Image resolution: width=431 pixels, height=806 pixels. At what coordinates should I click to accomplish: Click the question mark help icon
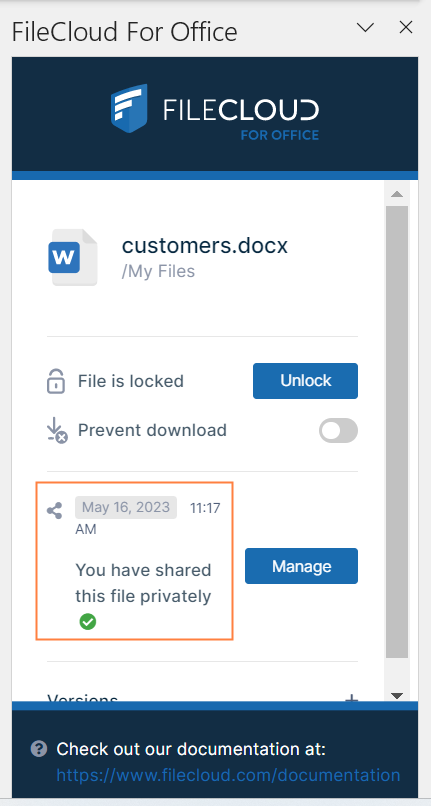pos(39,749)
